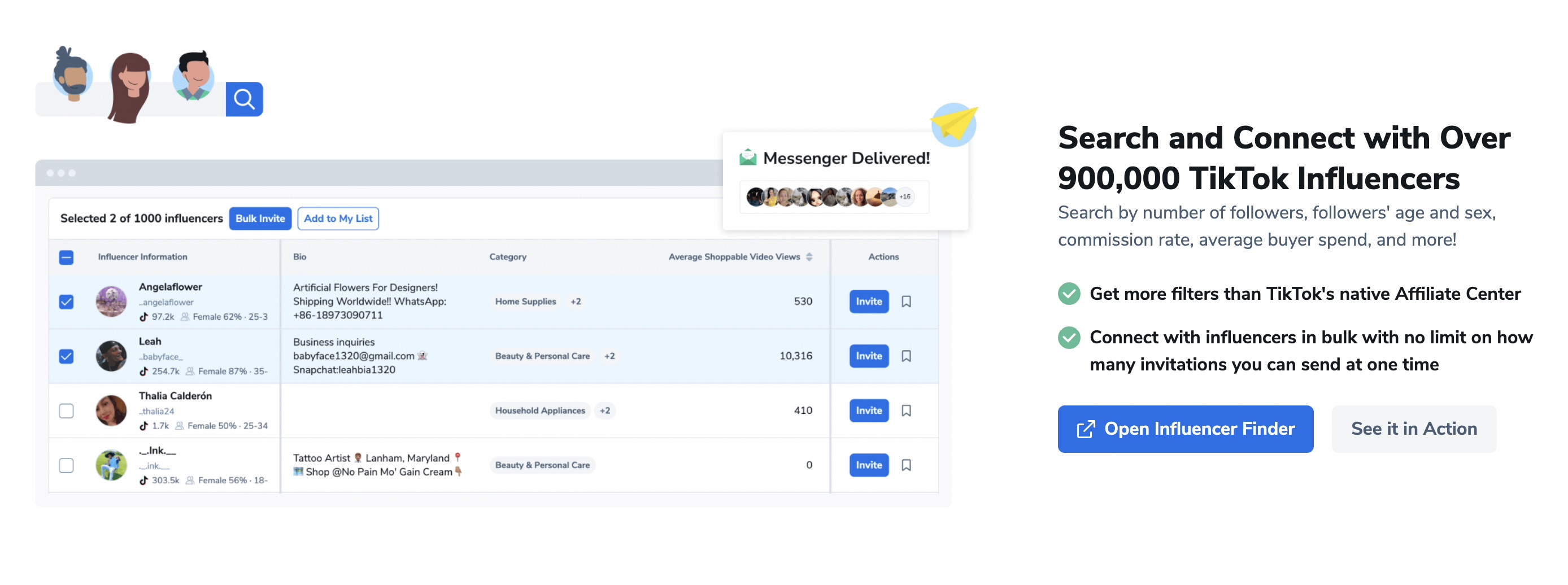1568x585 pixels.
Task: Click bookmark icon for Thalia Calderón
Action: 906,411
